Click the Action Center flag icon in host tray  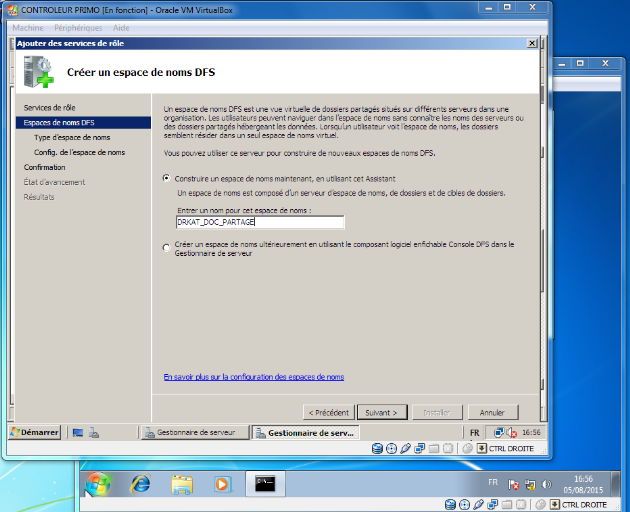[x=513, y=485]
